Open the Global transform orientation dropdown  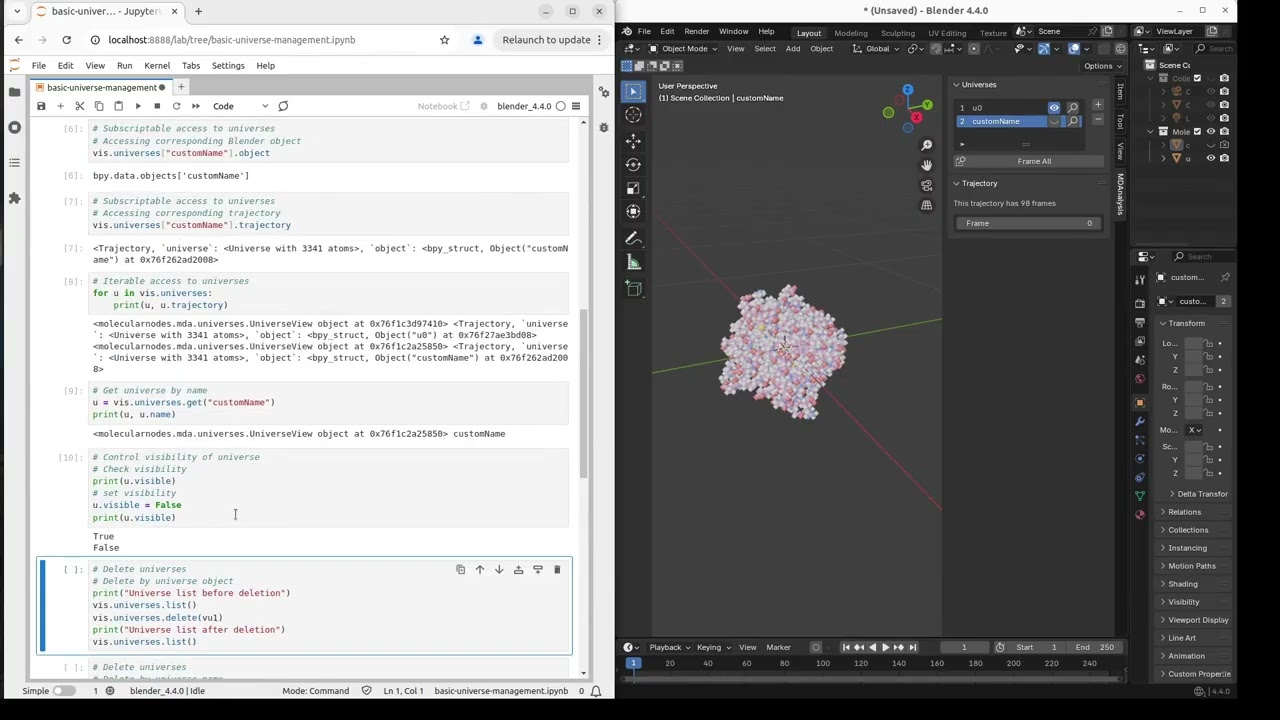point(877,48)
